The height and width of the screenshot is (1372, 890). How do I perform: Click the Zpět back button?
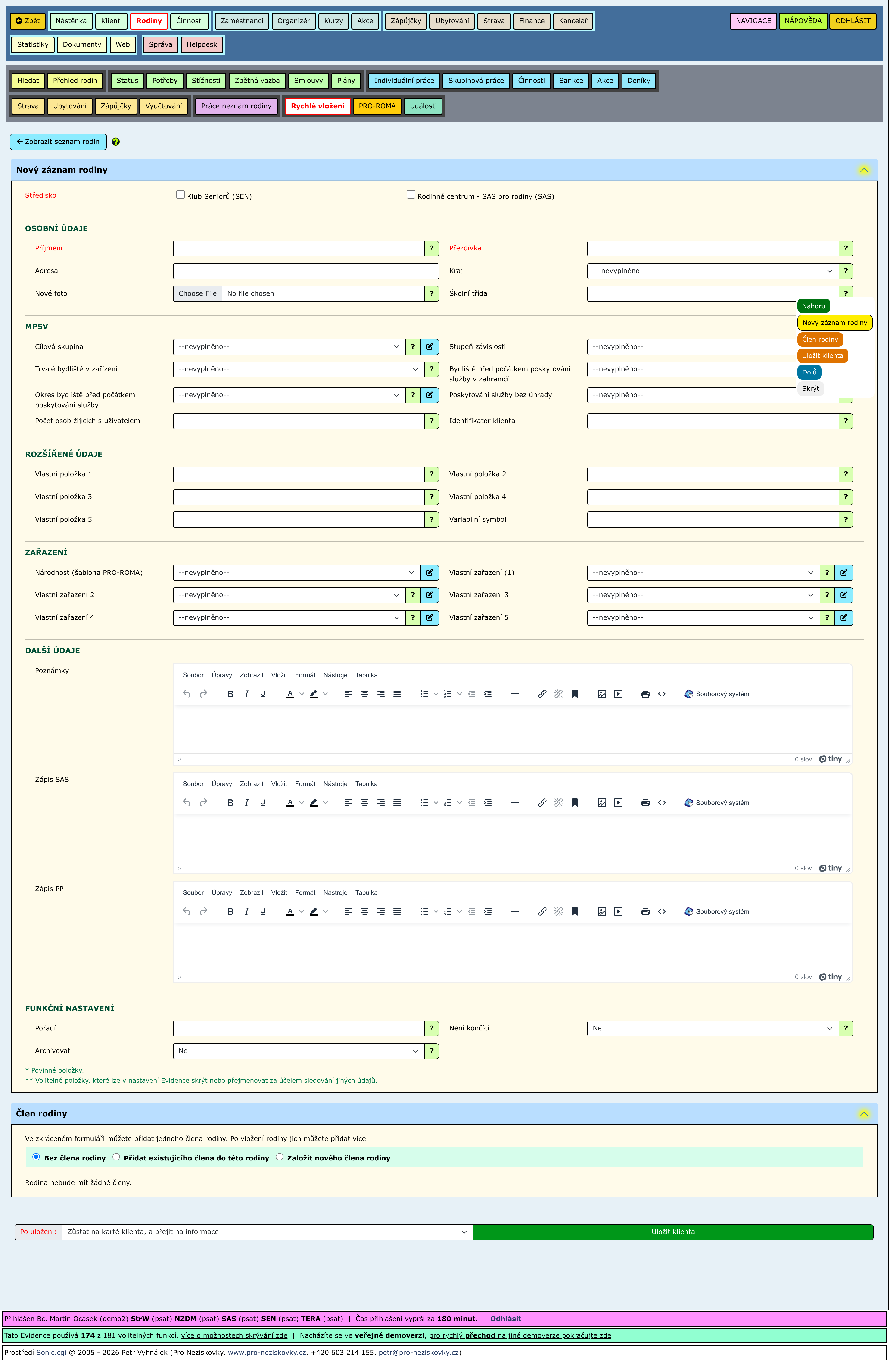tap(28, 21)
